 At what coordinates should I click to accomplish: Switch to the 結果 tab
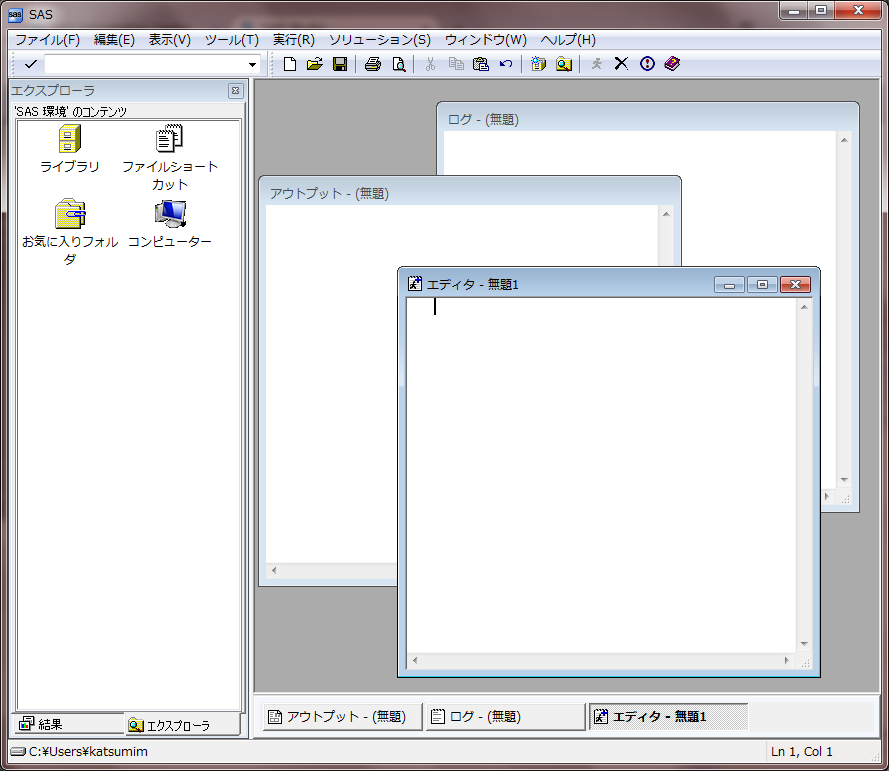pos(68,724)
